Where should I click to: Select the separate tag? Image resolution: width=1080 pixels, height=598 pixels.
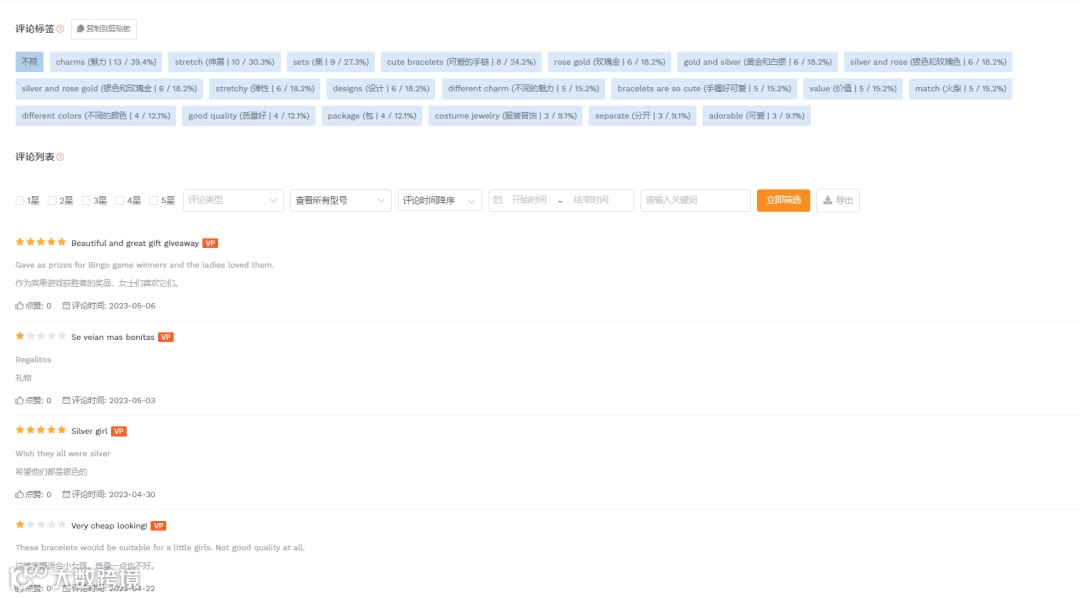pyautogui.click(x=643, y=116)
